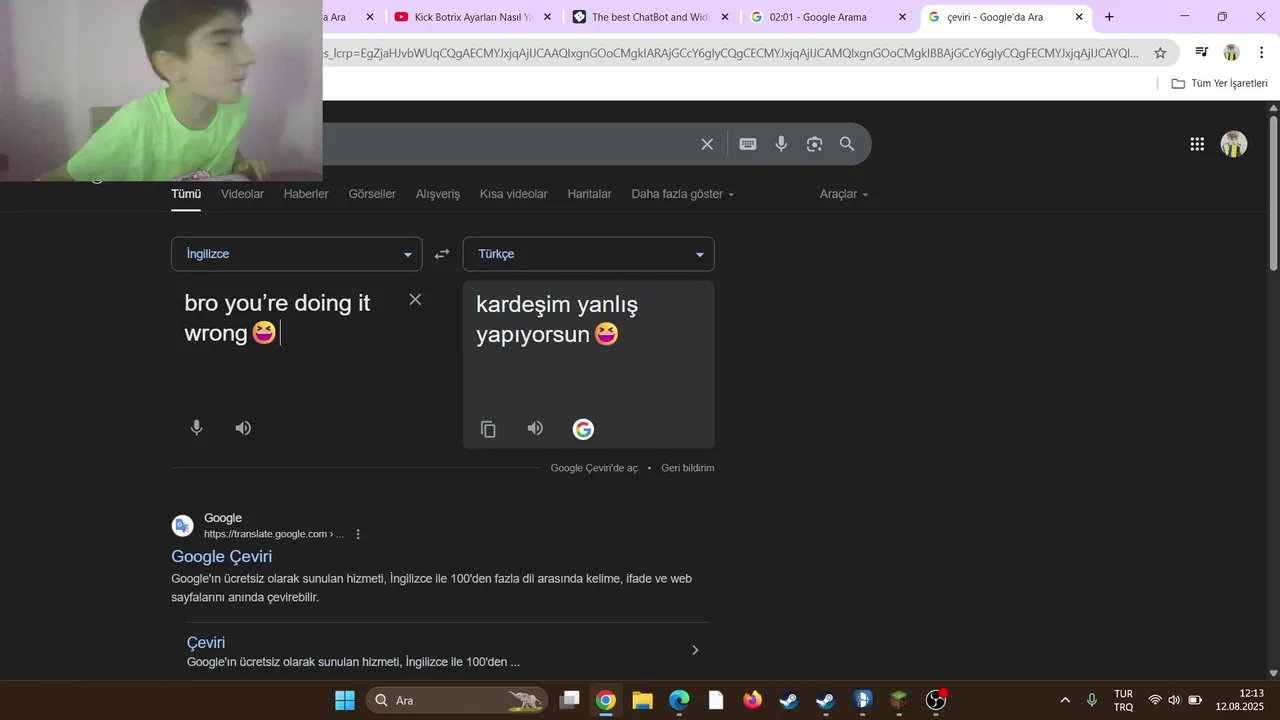This screenshot has width=1280, height=720.
Task: Open the Chrome profile avatar in the toolbar
Action: [1231, 52]
